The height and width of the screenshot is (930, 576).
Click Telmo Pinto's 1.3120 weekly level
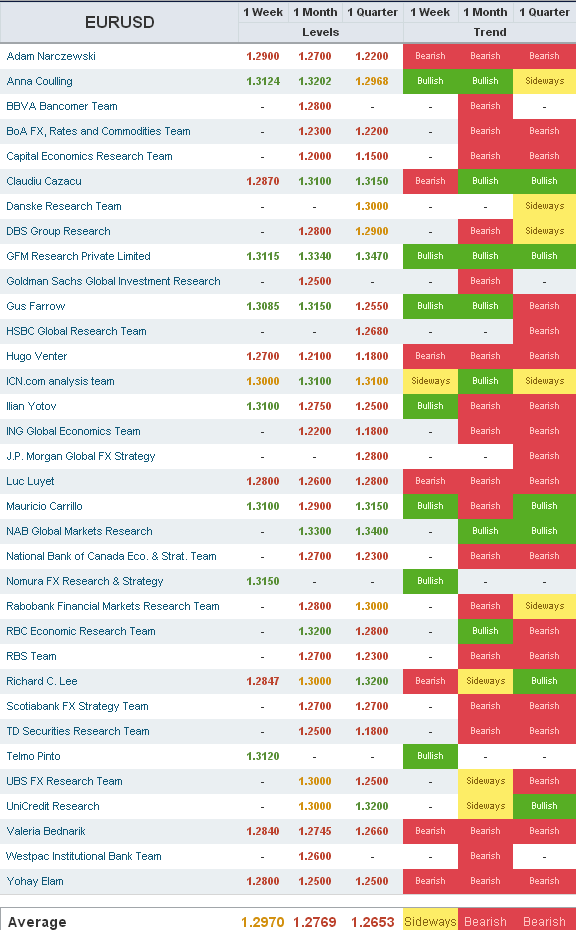tap(263, 756)
